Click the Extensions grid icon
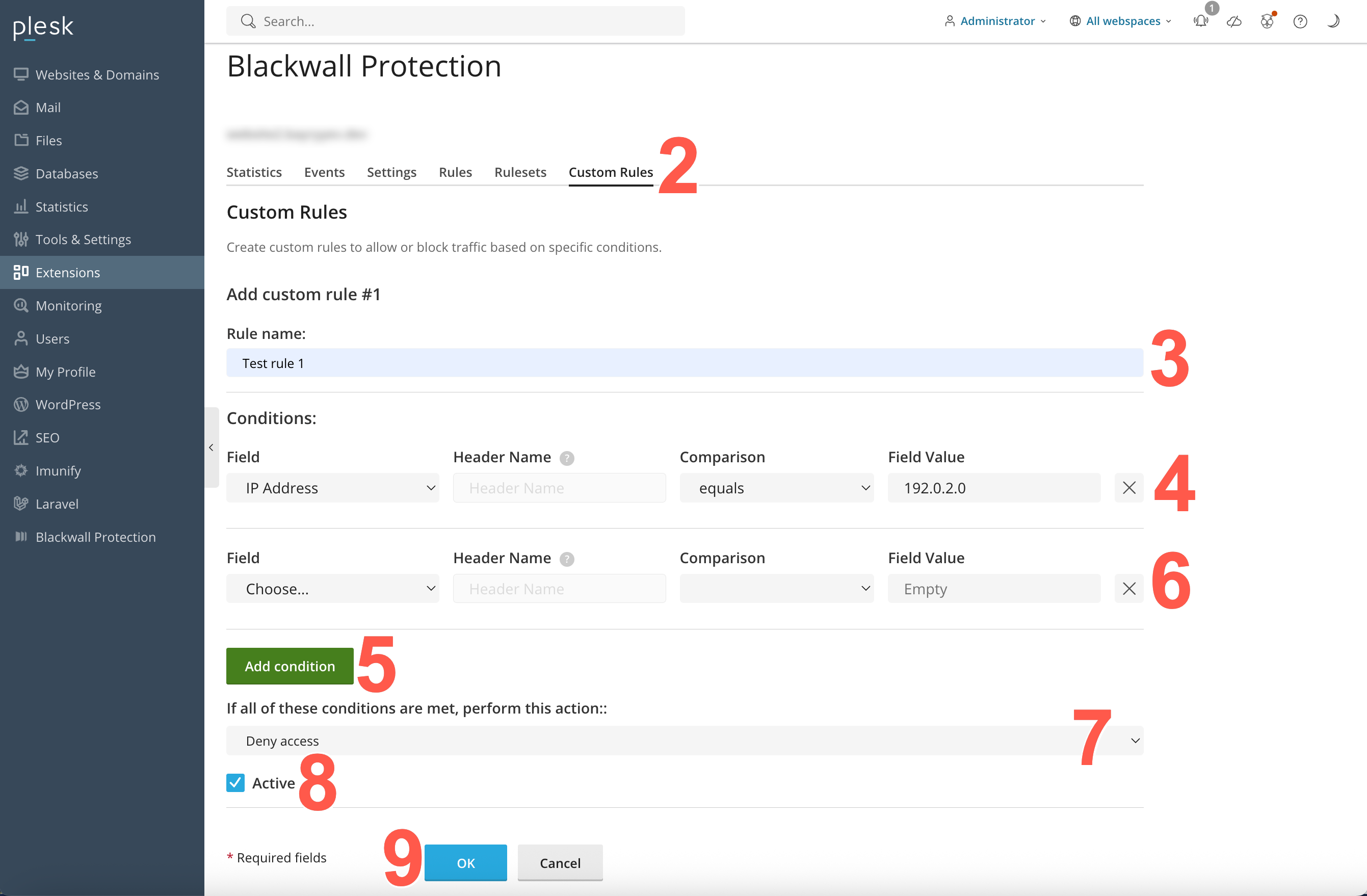1367x896 pixels. coord(21,272)
